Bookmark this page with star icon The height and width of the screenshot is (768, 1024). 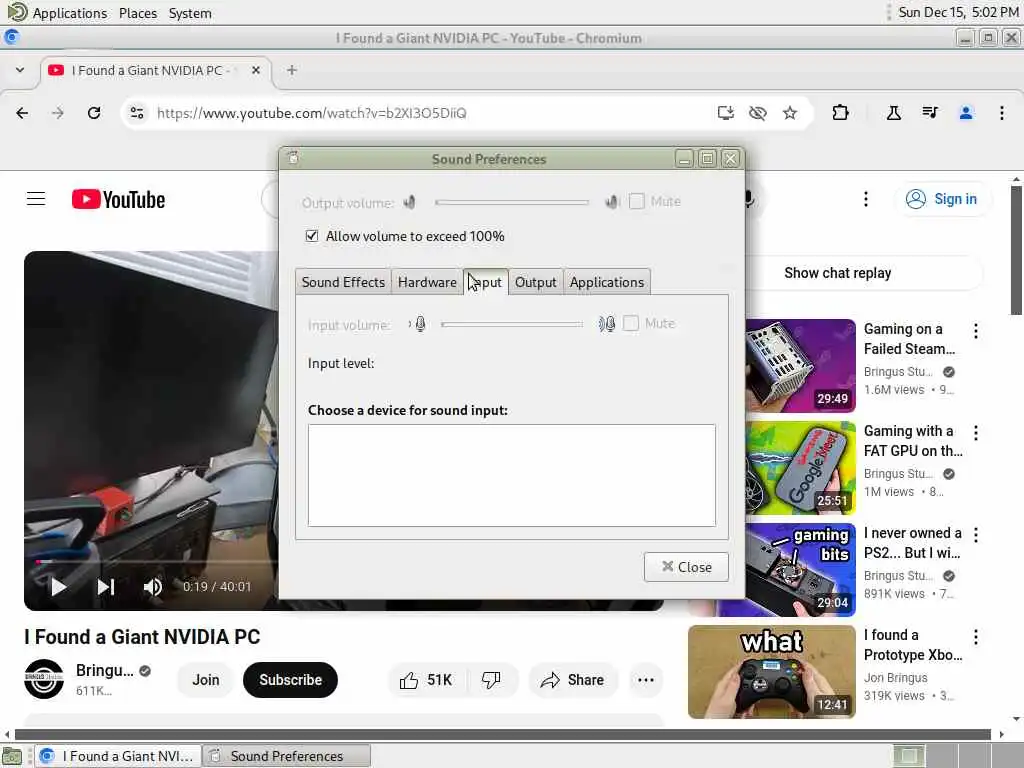pos(790,113)
